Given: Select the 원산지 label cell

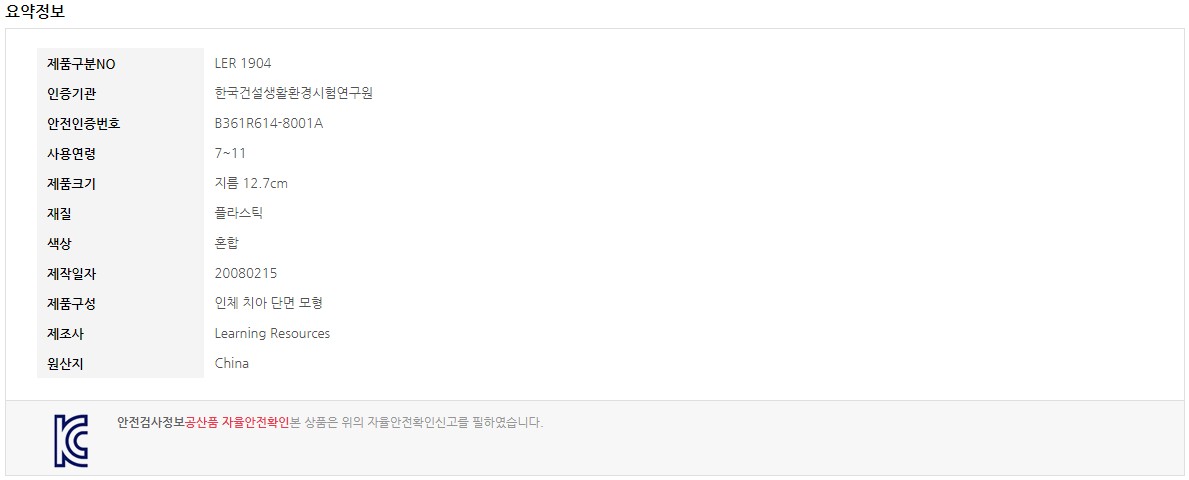Looking at the screenshot, I should 120,363.
